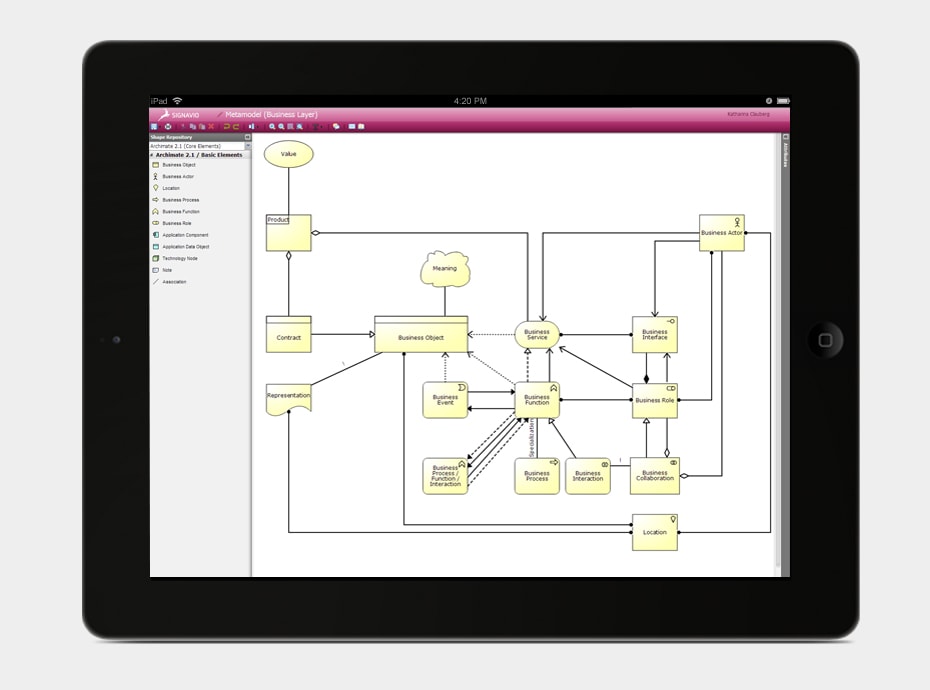
Task: Click the first zoom magnifier icon
Action: point(272,127)
